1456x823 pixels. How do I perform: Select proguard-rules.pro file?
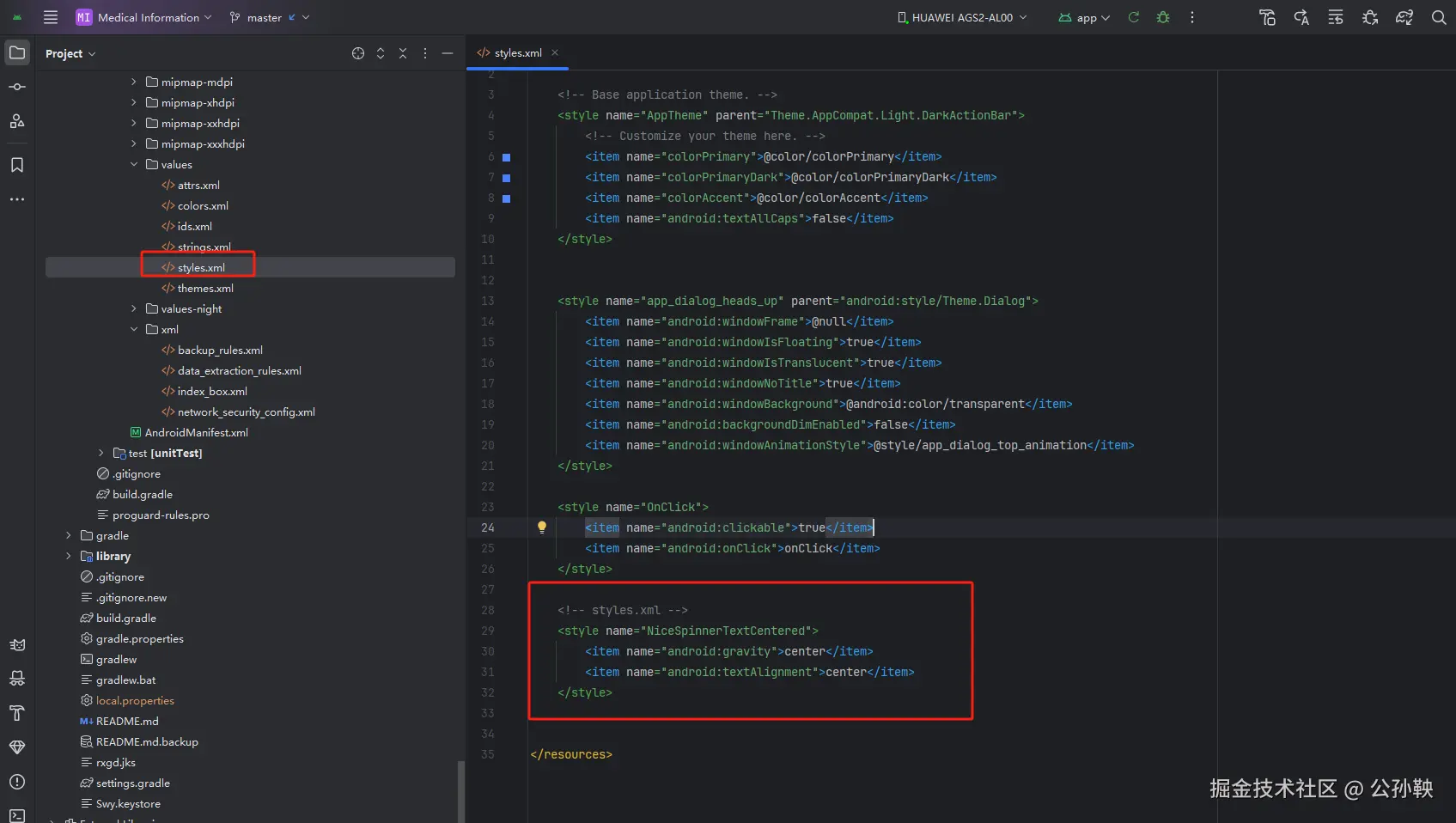click(x=161, y=515)
